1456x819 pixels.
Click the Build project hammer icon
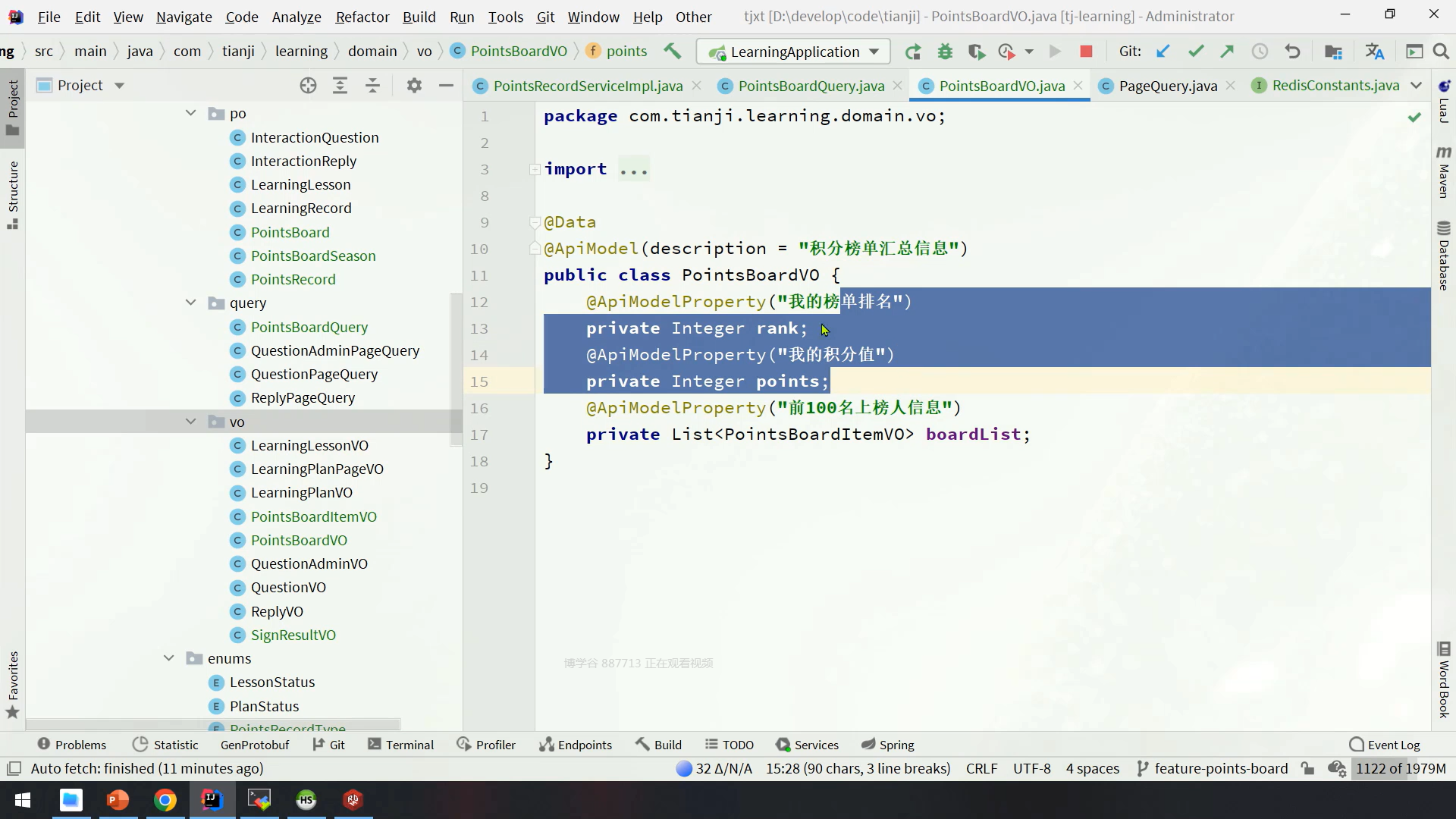click(x=672, y=51)
